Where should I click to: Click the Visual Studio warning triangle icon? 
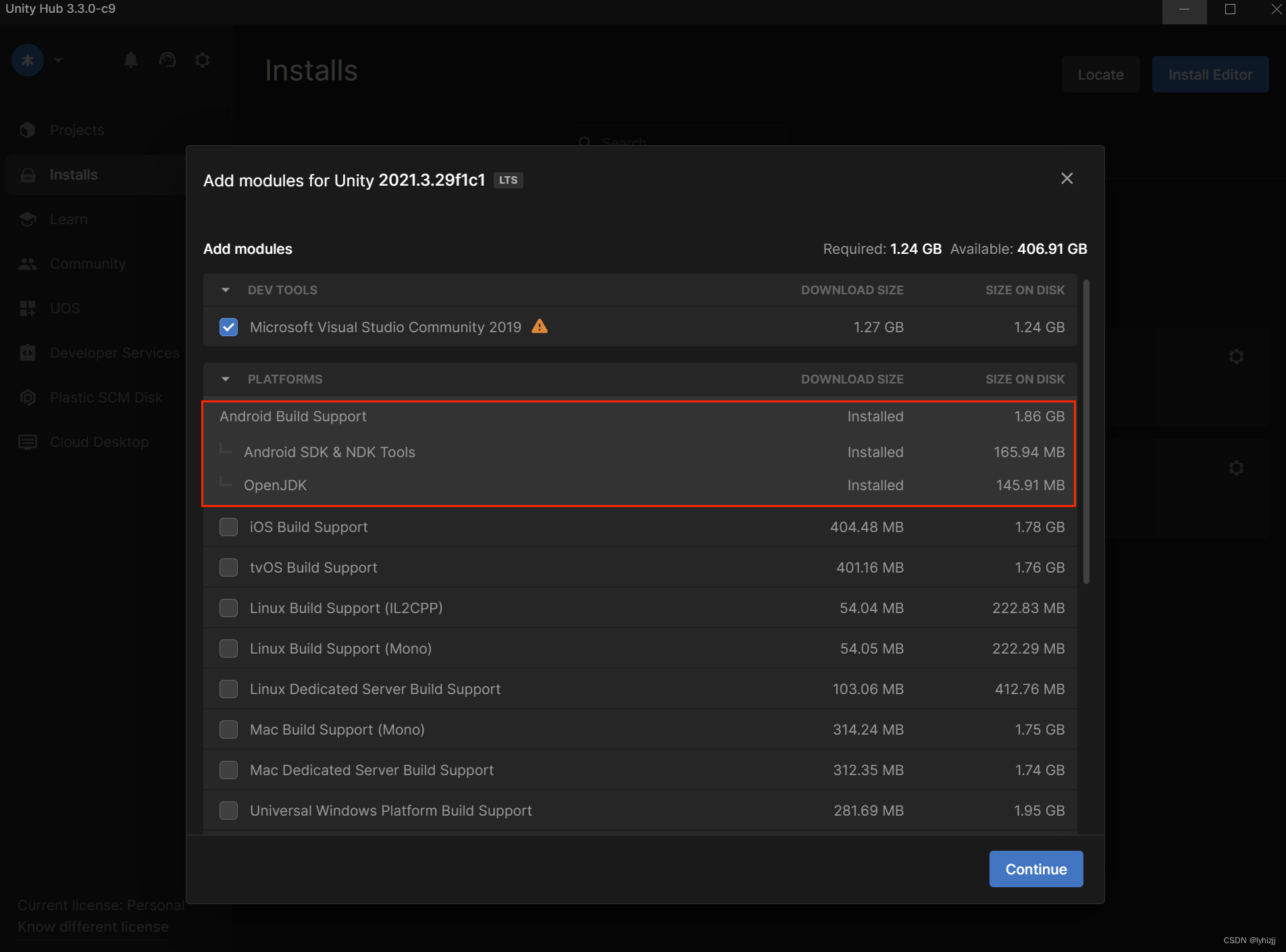[540, 327]
